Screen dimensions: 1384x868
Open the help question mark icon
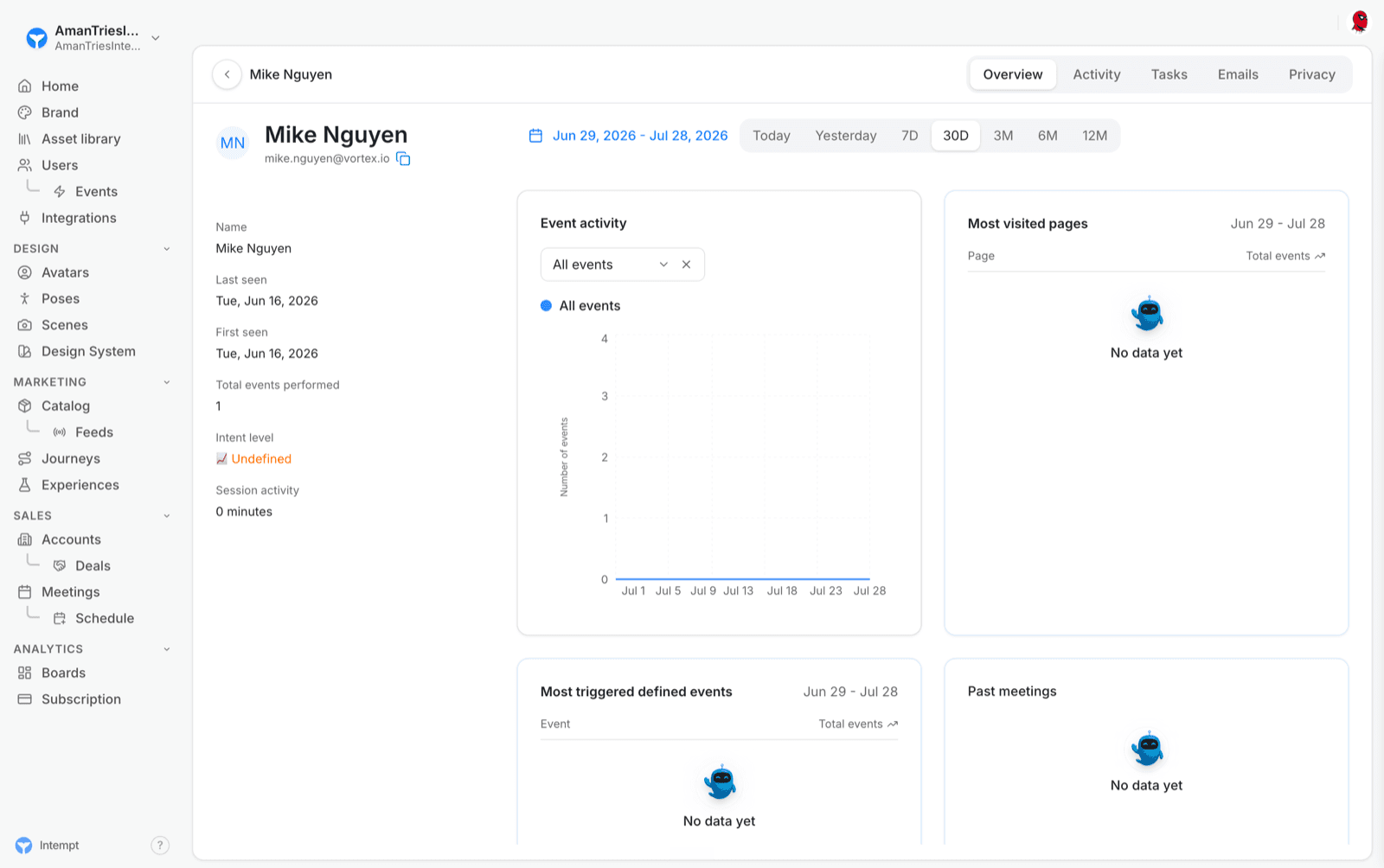pyautogui.click(x=160, y=846)
